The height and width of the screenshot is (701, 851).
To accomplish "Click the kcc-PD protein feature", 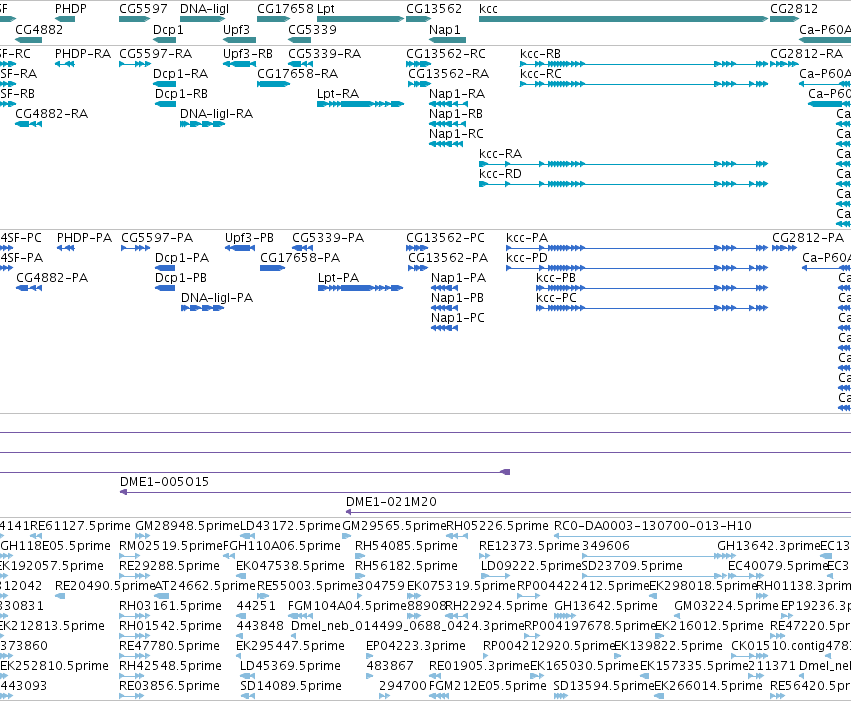I will 637,268.
